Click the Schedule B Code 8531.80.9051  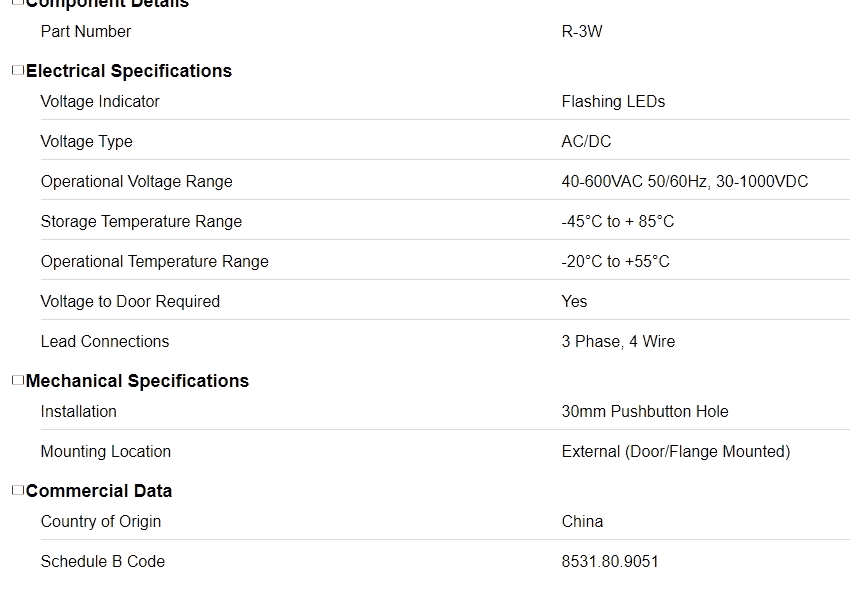pos(610,561)
